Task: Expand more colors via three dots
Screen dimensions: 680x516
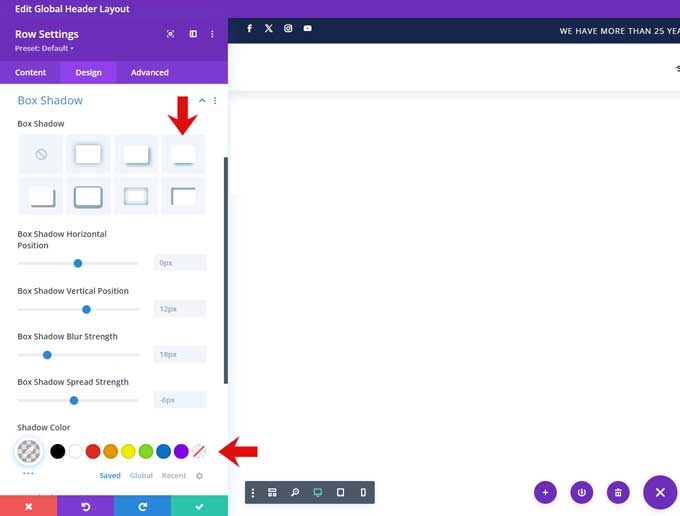Action: (x=28, y=473)
